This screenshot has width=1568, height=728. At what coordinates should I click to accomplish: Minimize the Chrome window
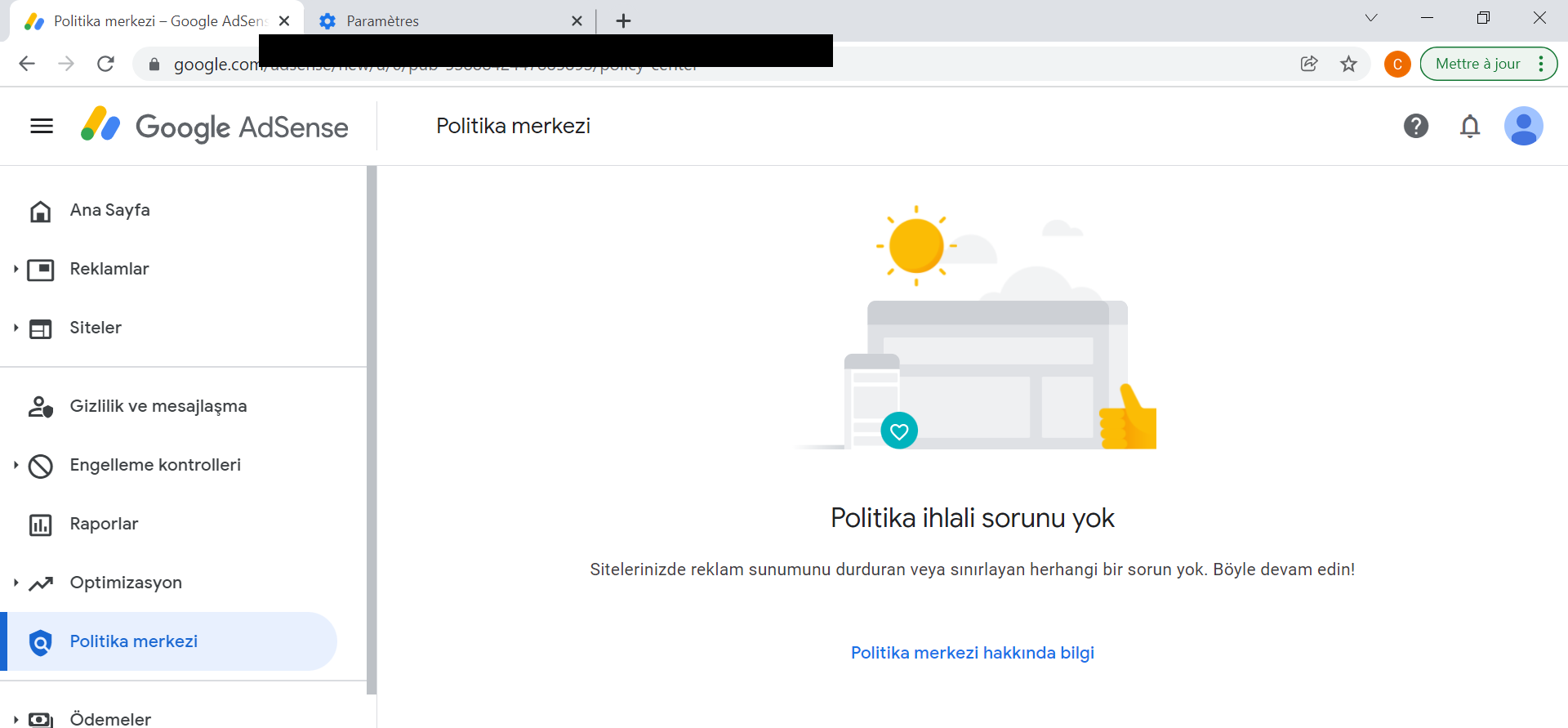tap(1428, 18)
